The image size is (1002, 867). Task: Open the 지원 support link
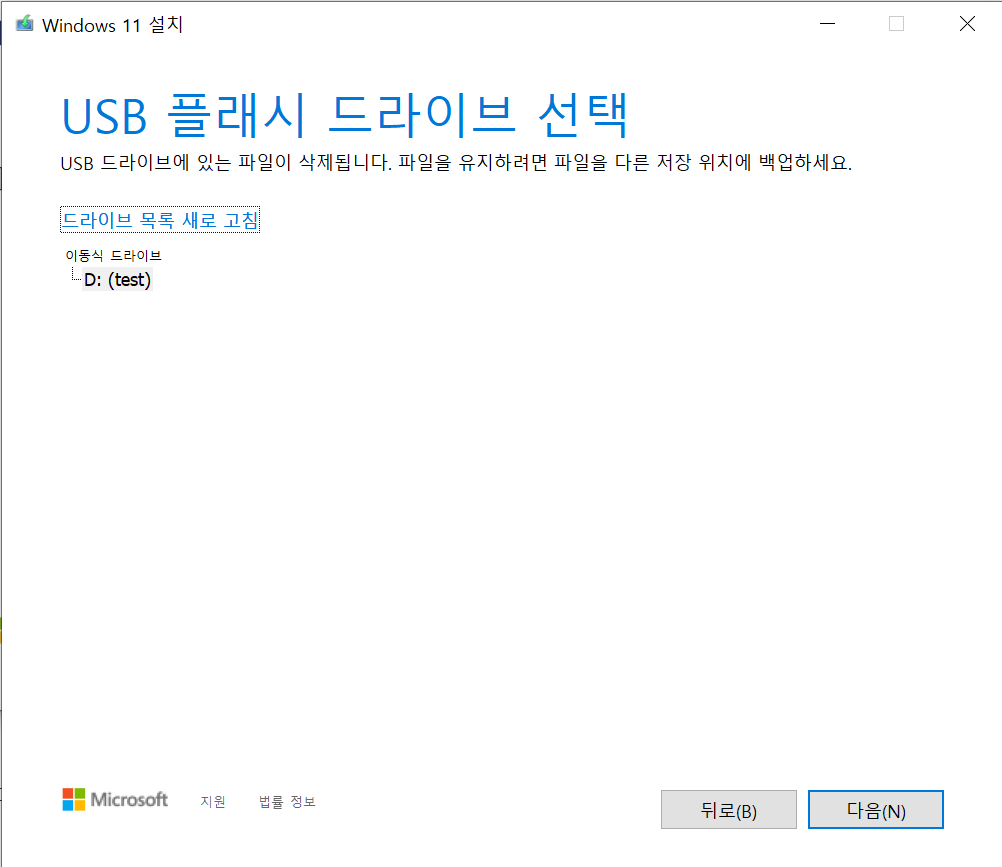(213, 801)
